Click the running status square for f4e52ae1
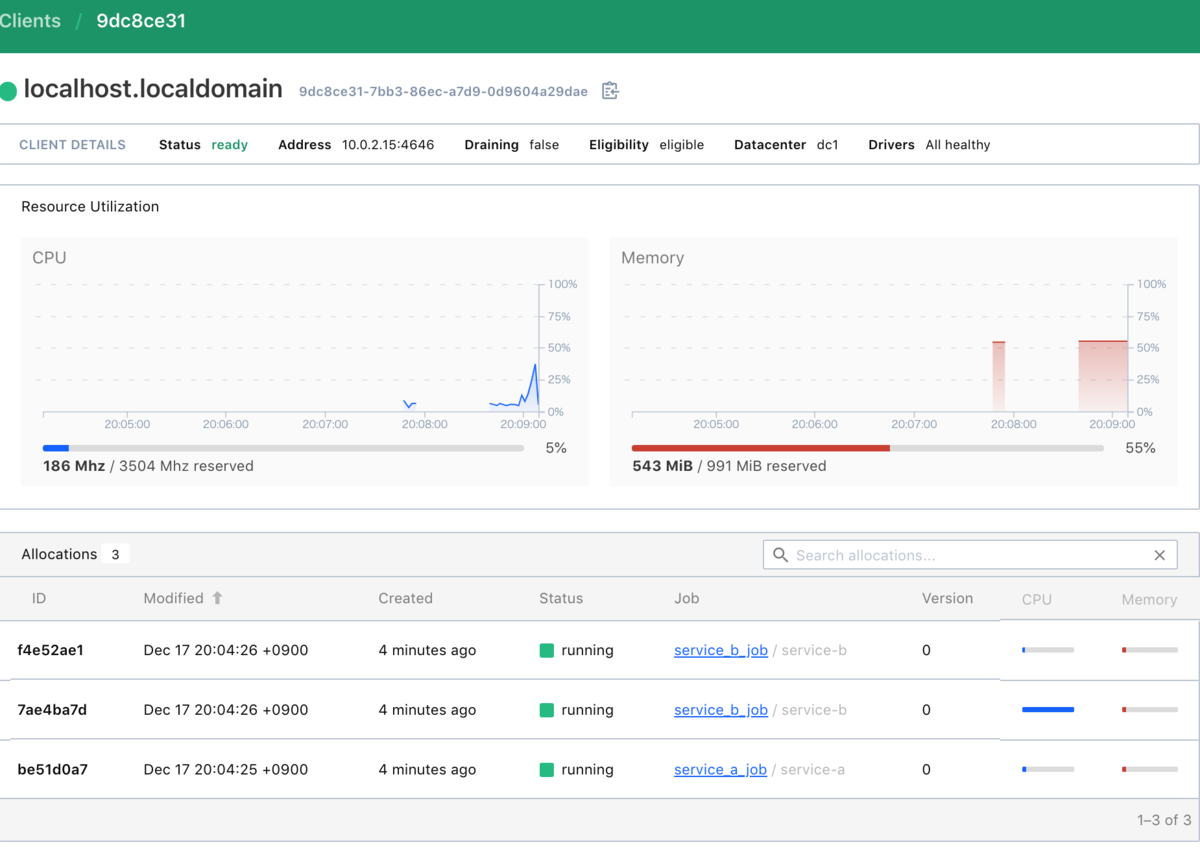Image resolution: width=1200 pixels, height=851 pixels. click(546, 650)
